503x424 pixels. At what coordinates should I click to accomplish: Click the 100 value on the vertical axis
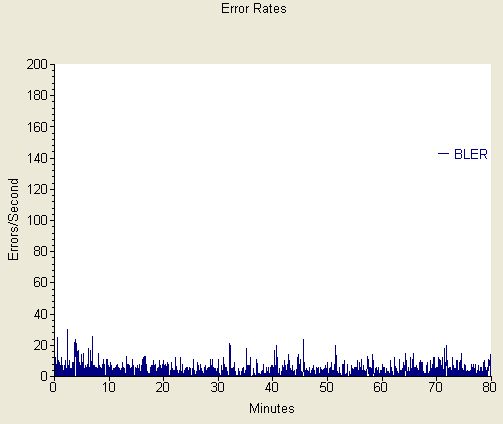point(37,220)
